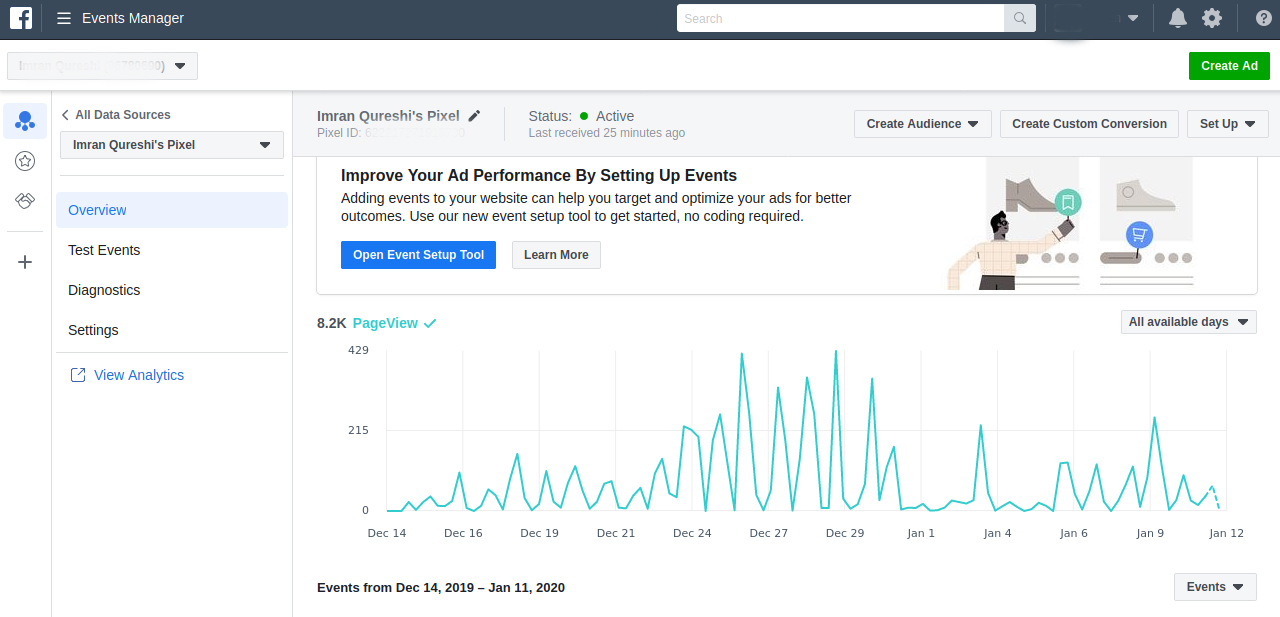Click the plus icon in the sidebar
Image resolution: width=1280 pixels, height=617 pixels.
[x=25, y=262]
